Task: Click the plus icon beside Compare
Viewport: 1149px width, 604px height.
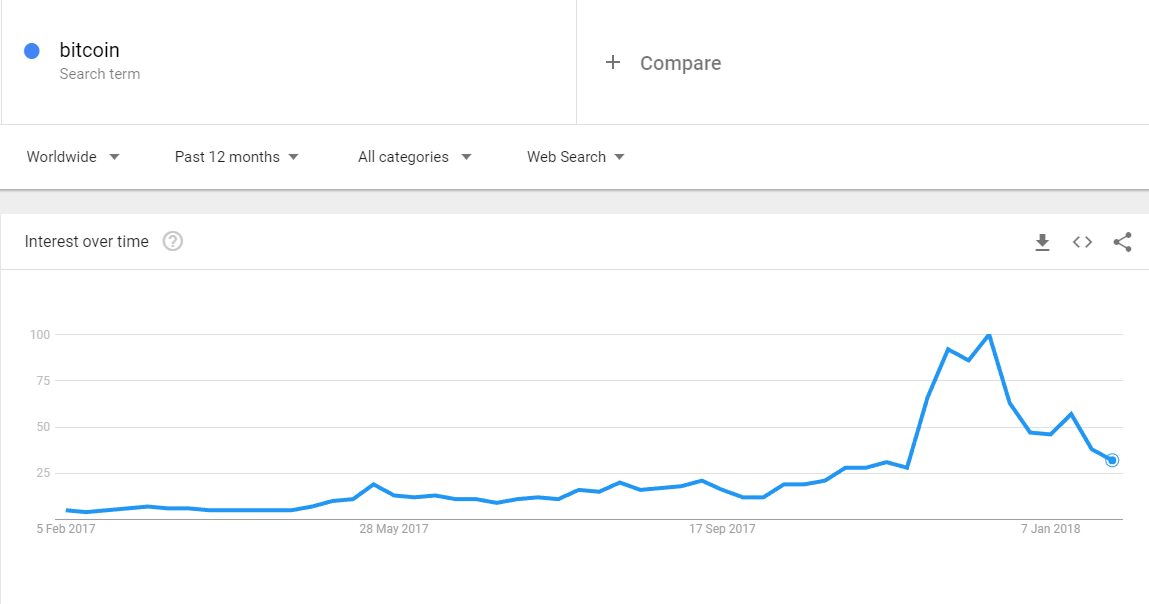Action: [x=613, y=62]
